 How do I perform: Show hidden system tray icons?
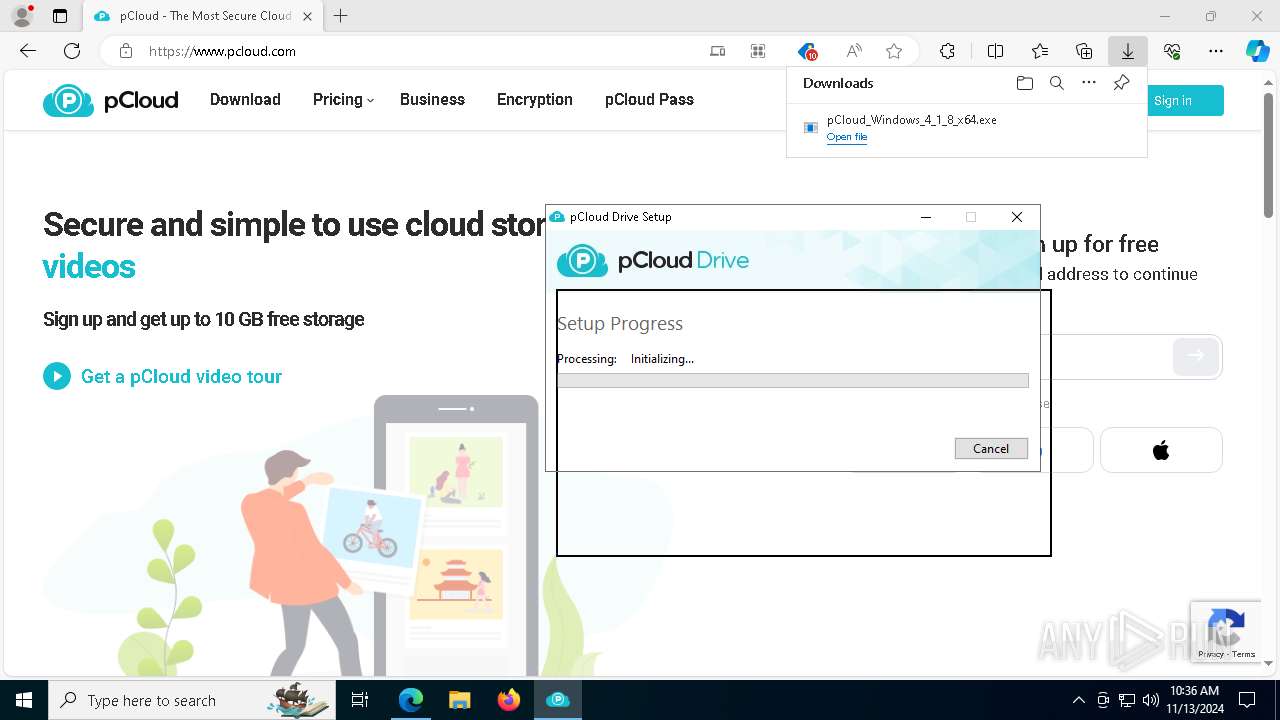(x=1078, y=700)
